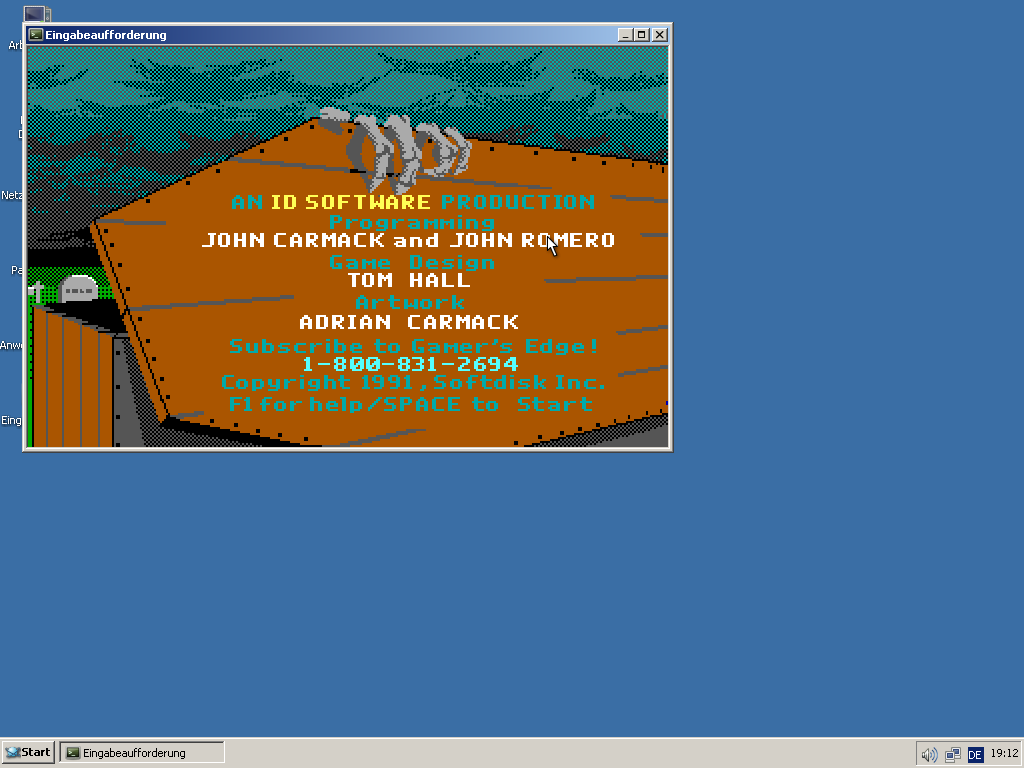Open the network connection tray icon
This screenshot has height=768, width=1024.
click(953, 755)
